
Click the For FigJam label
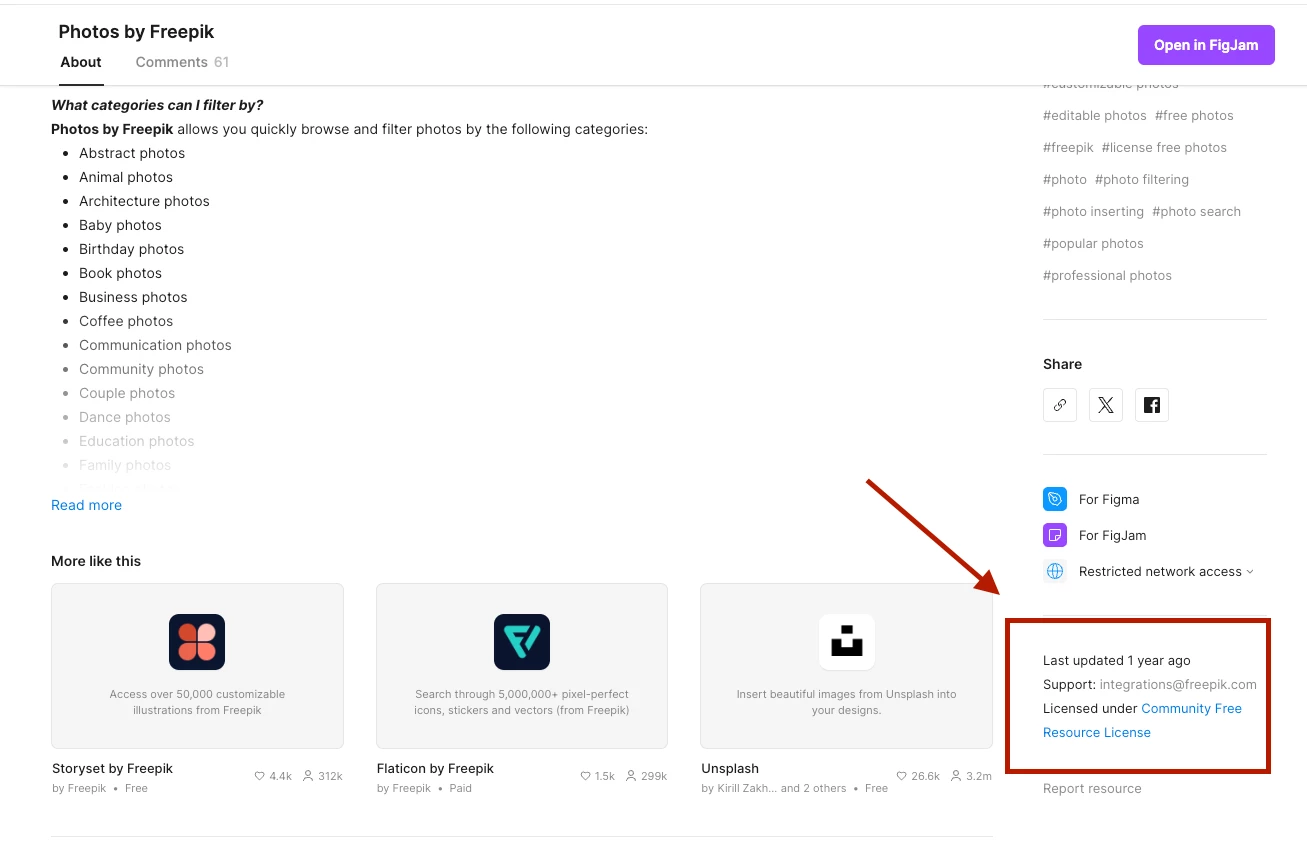(x=1112, y=535)
